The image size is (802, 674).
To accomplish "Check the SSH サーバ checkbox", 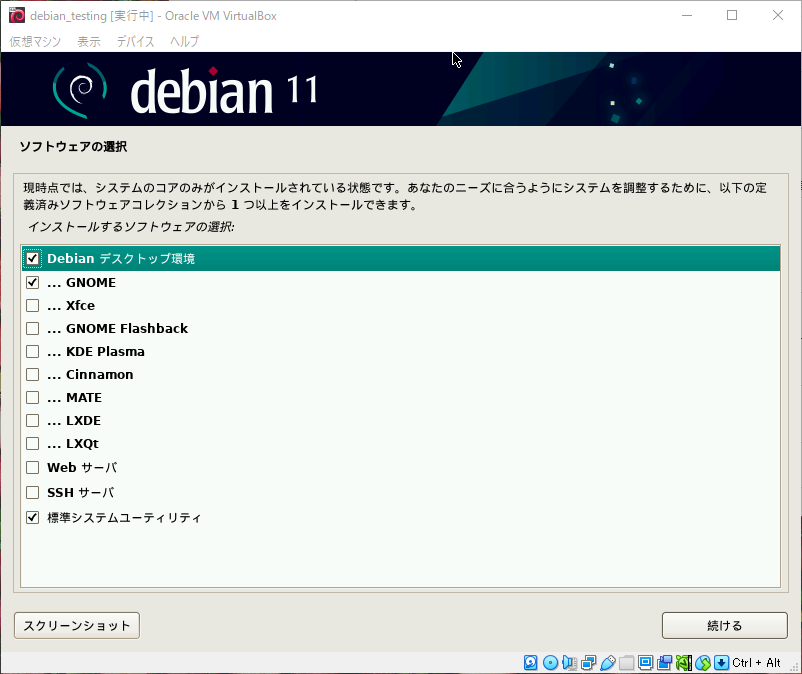I will [33, 492].
